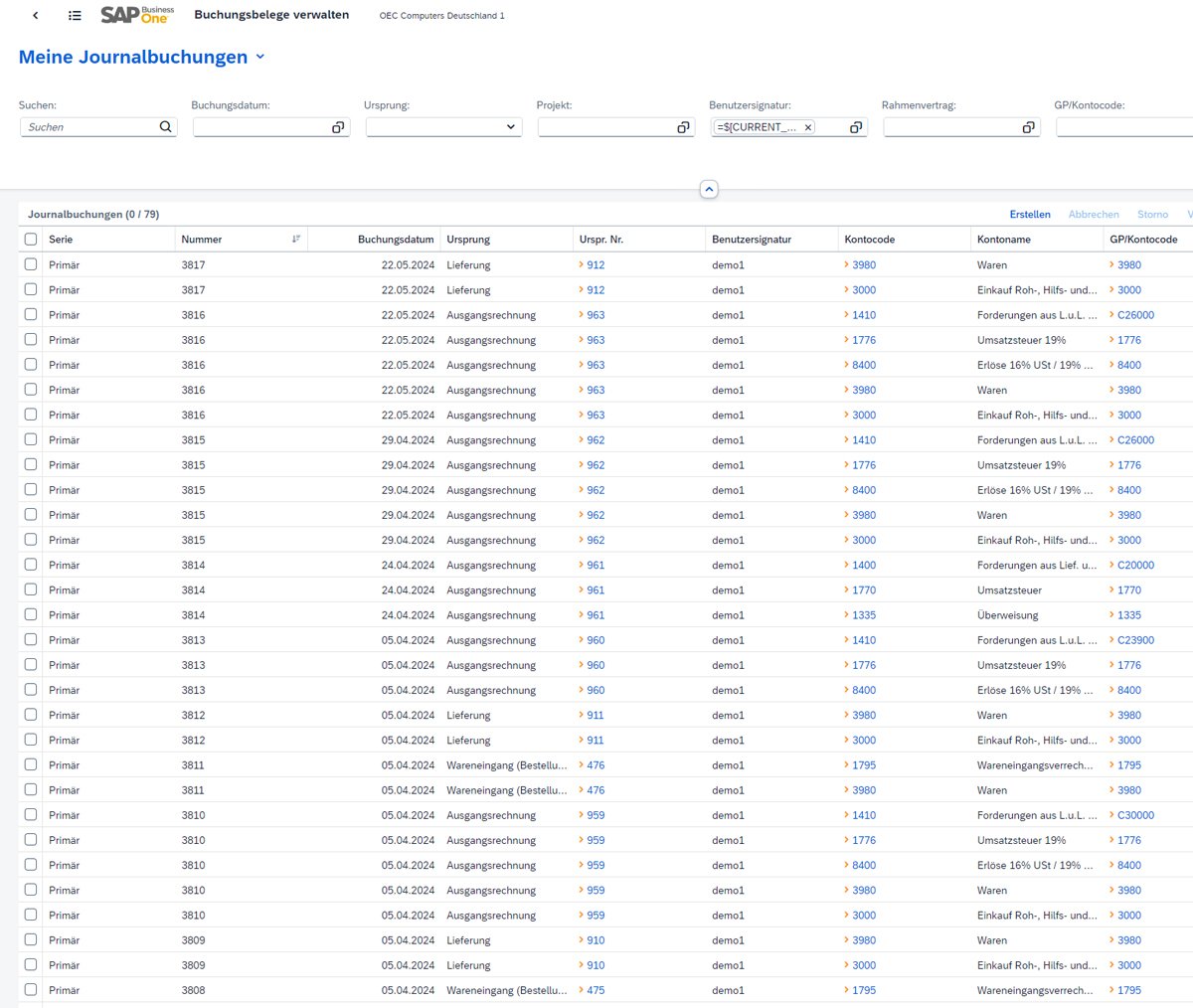Click the search magnifier icon
Viewport: 1193px width, 1008px height.
(x=165, y=127)
